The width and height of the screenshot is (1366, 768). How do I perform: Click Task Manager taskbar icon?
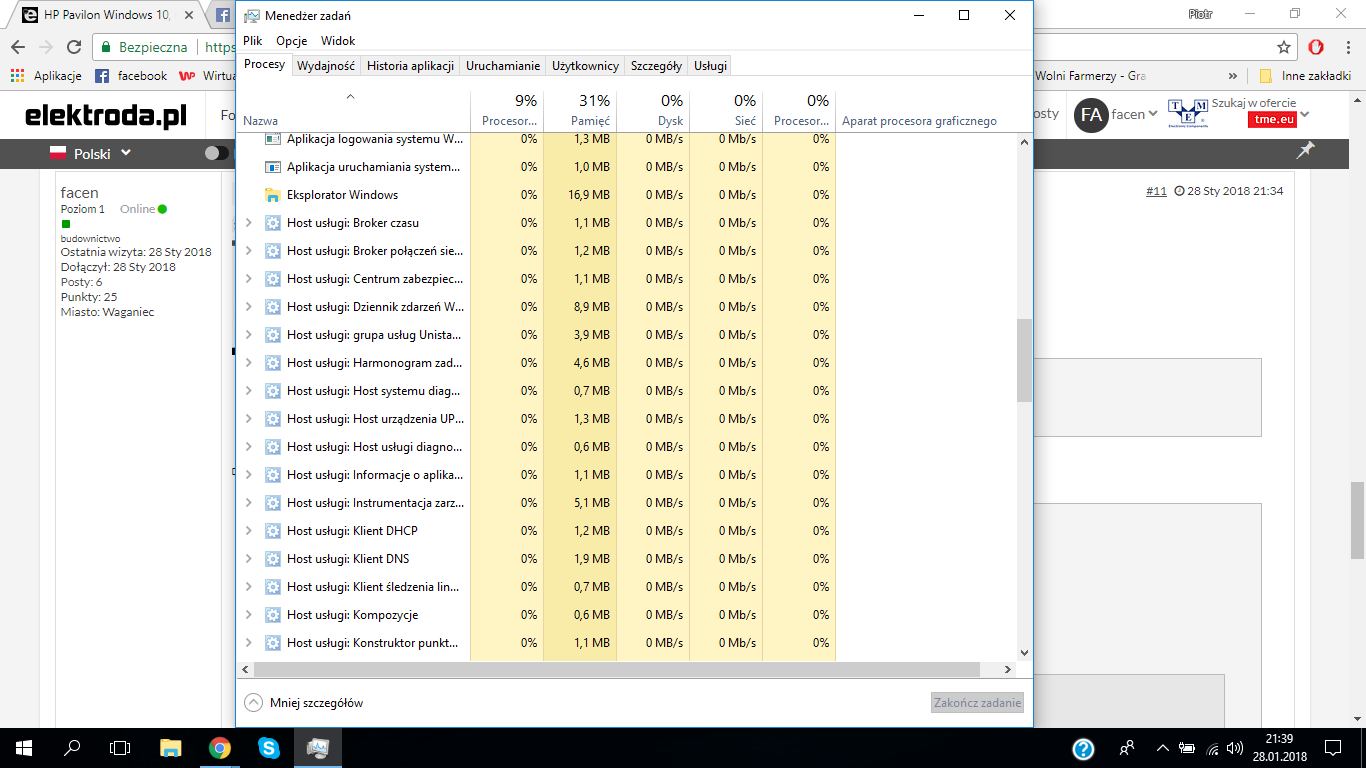[x=317, y=747]
